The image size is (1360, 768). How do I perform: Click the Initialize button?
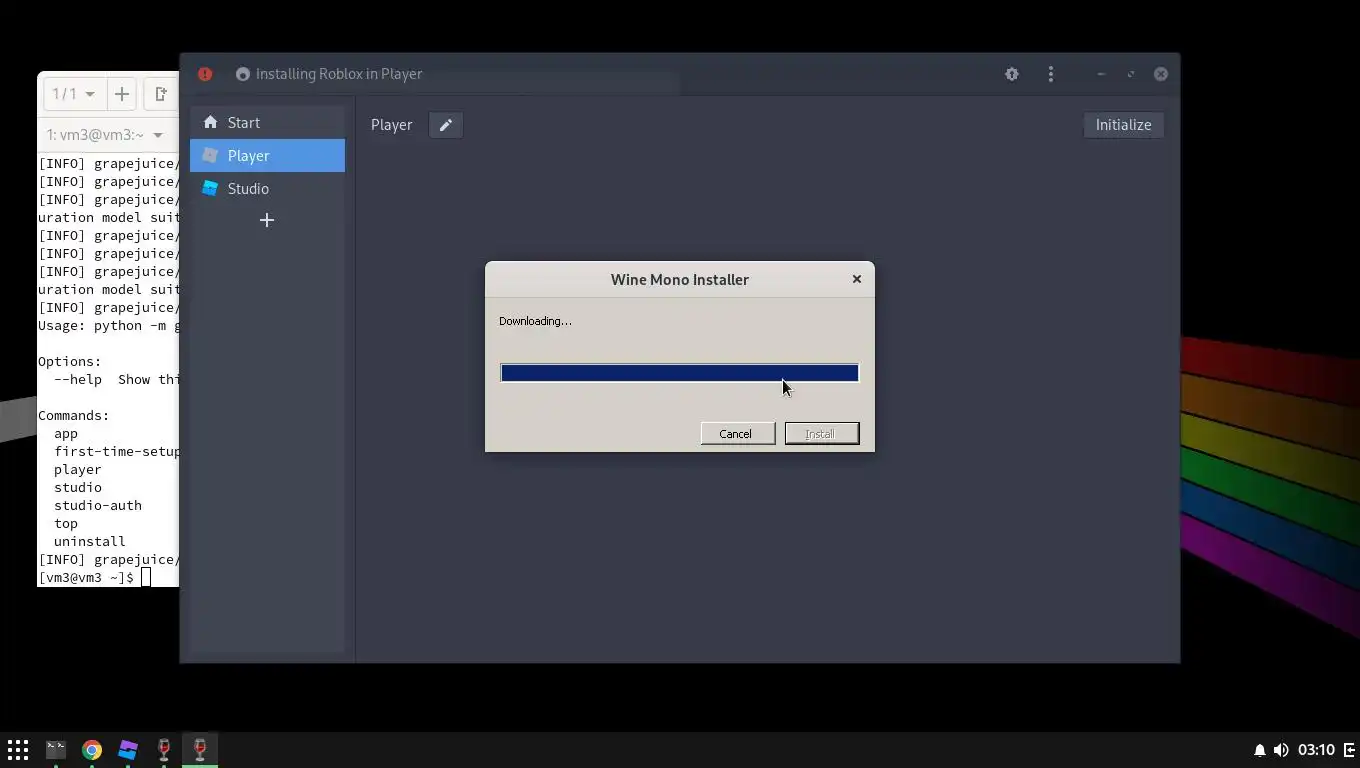click(x=1123, y=125)
